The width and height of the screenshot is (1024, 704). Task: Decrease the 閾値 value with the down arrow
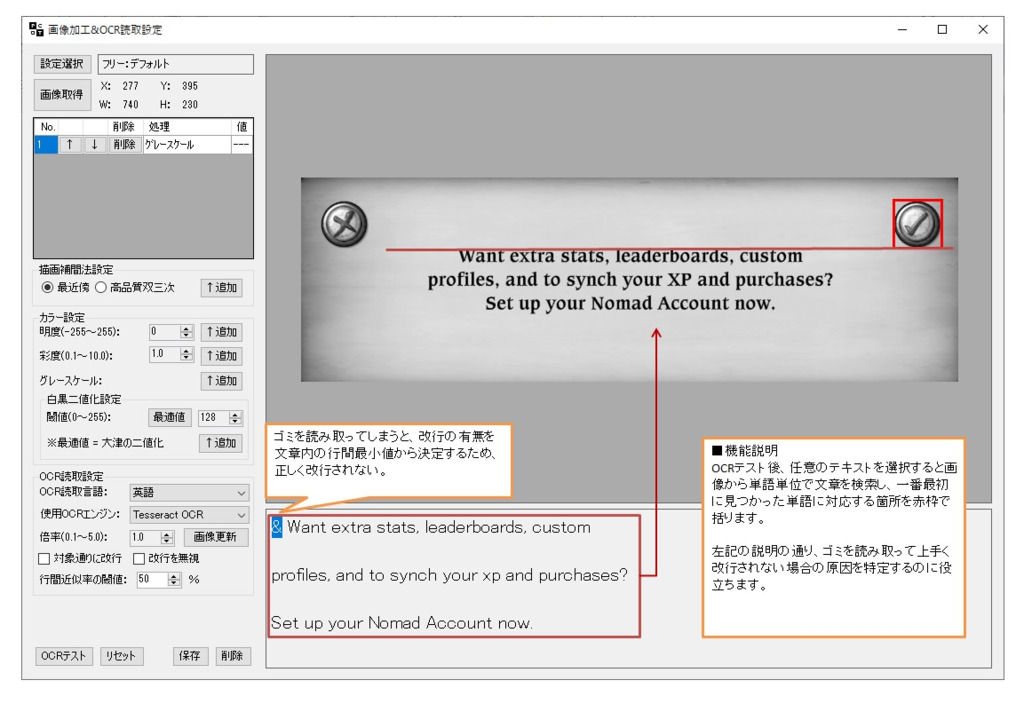[x=236, y=421]
